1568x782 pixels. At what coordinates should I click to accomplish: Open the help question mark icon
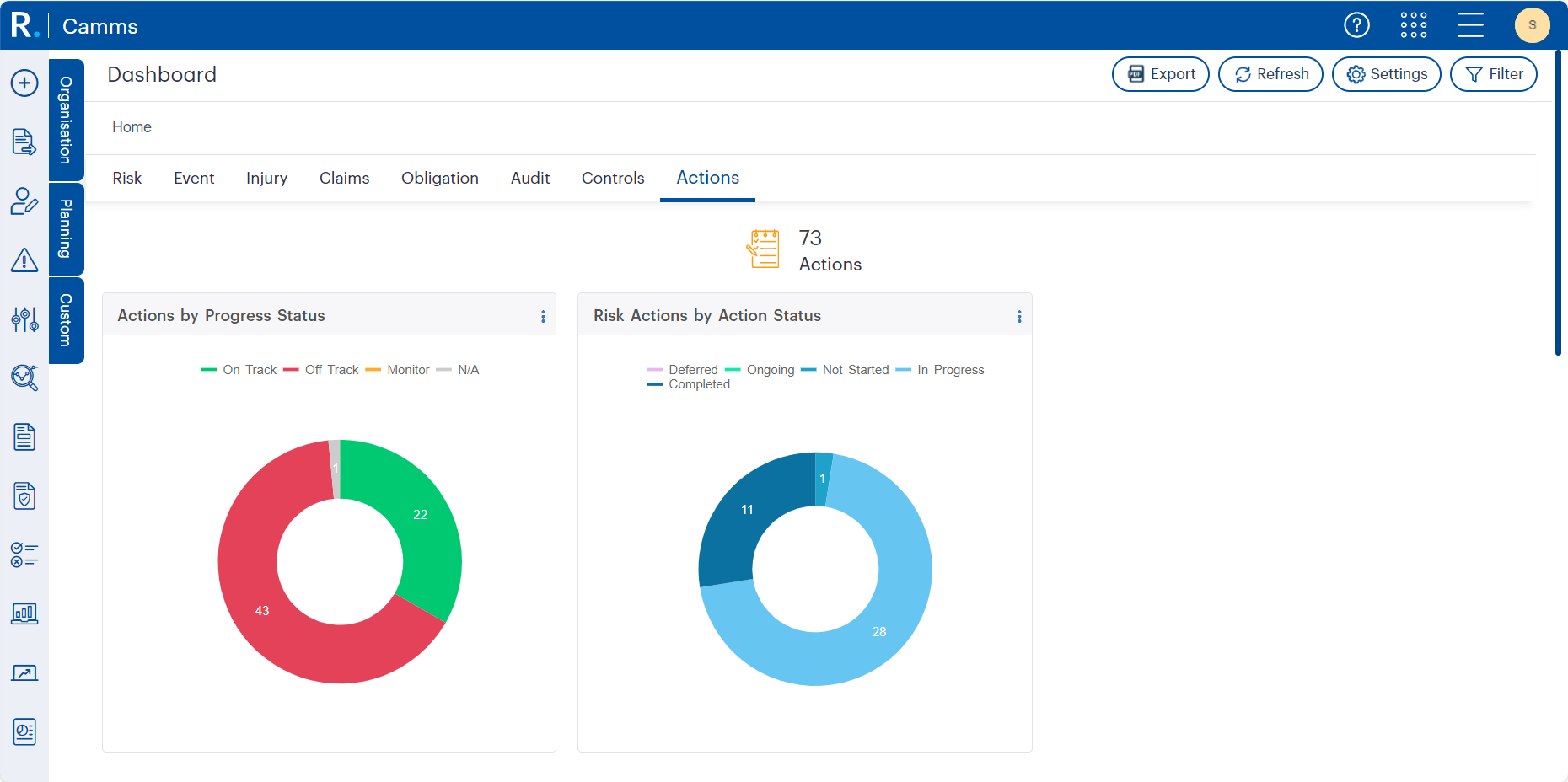pos(1356,25)
